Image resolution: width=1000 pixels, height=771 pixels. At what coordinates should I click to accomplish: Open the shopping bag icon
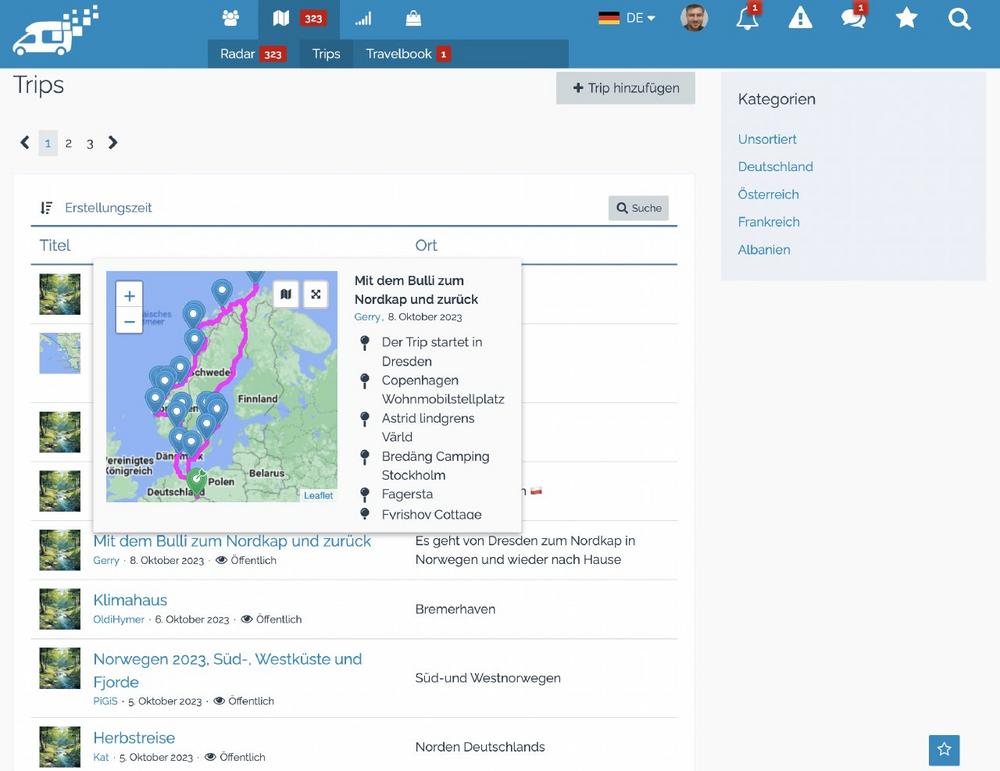coord(413,18)
